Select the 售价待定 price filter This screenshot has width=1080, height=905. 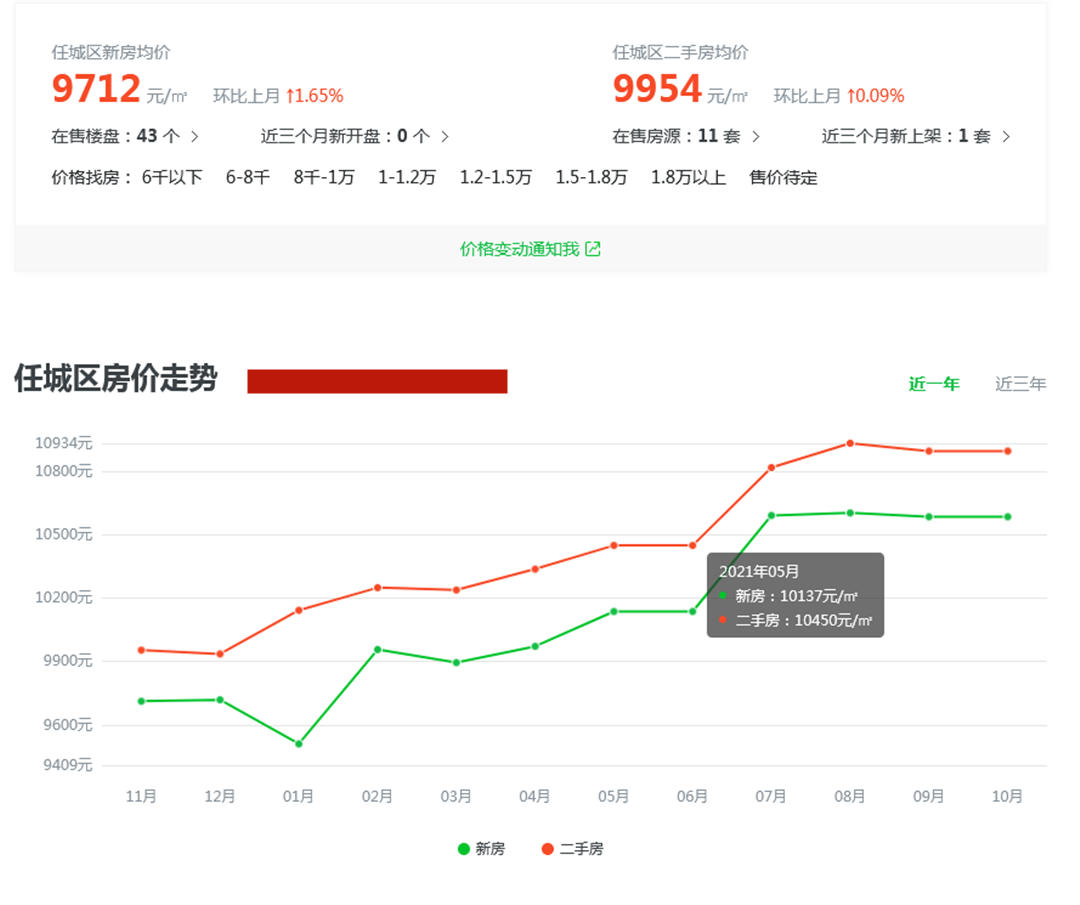783,178
